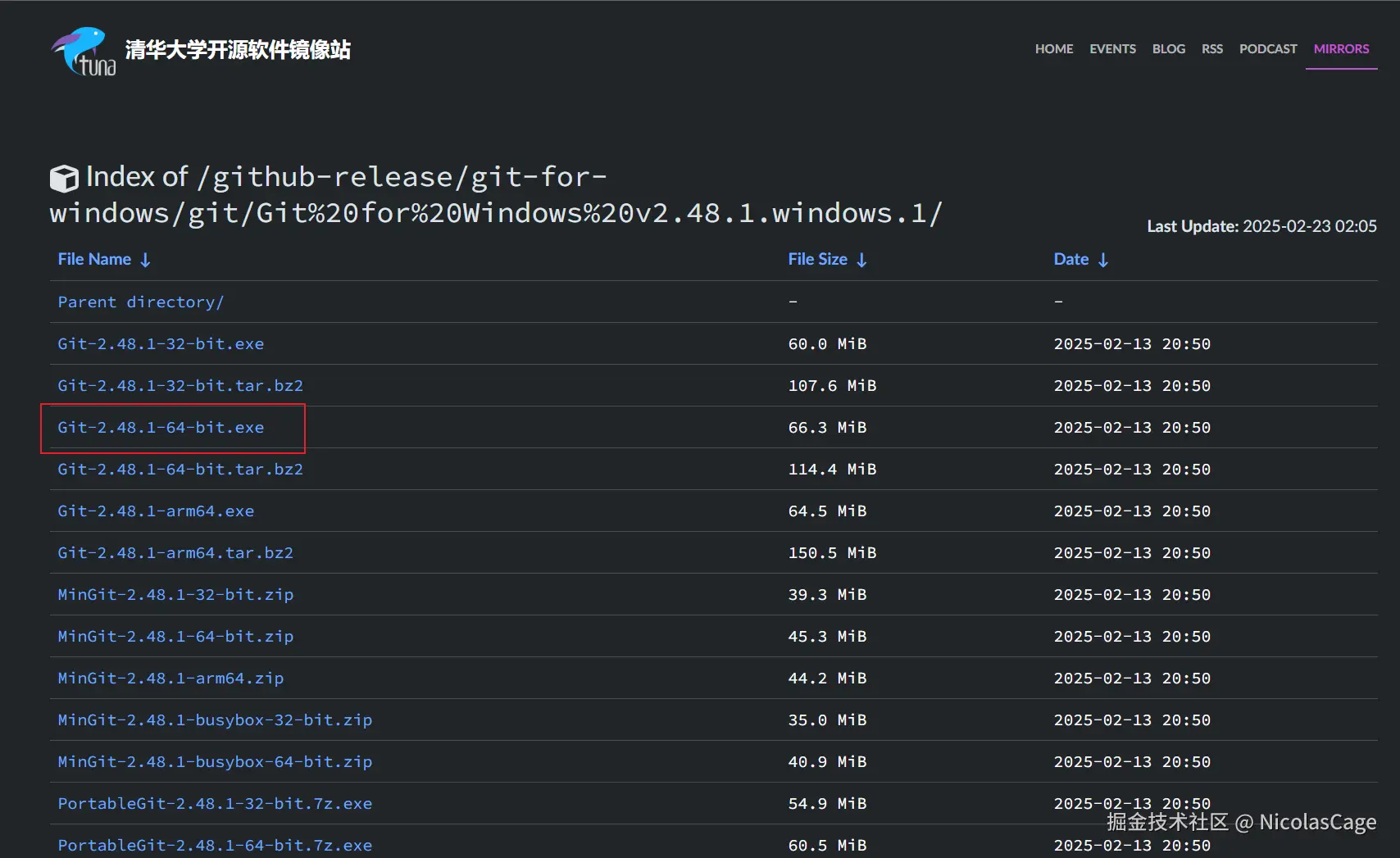The height and width of the screenshot is (858, 1400).
Task: Click the 39.3 MiB file size
Action: tap(827, 595)
